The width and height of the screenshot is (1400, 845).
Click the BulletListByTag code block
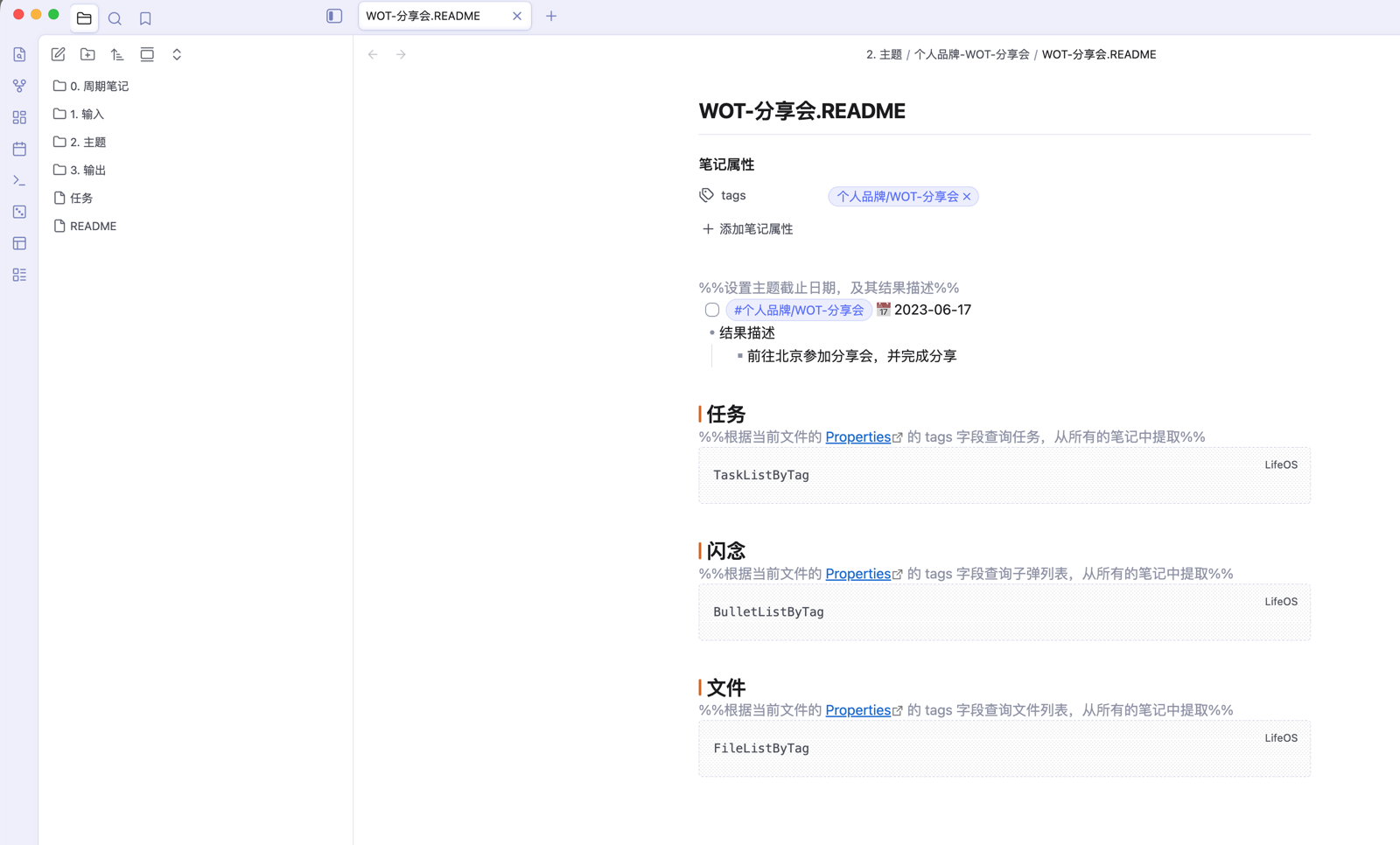(1004, 612)
